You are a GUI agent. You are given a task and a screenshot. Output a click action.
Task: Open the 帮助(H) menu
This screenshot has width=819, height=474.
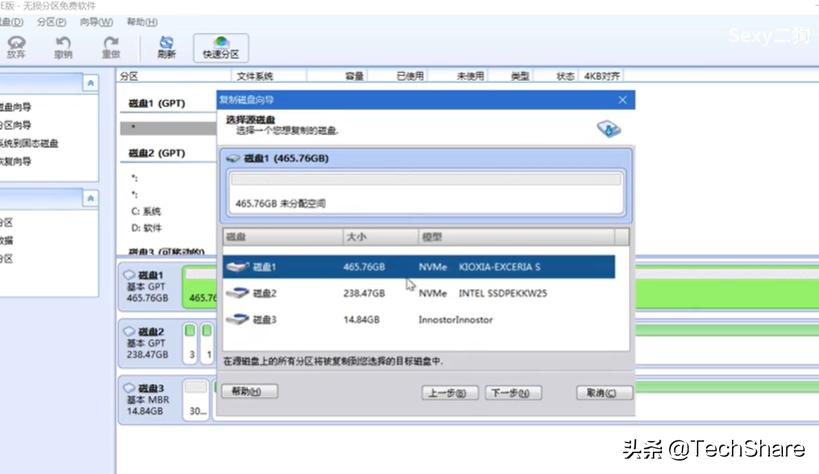tap(142, 22)
